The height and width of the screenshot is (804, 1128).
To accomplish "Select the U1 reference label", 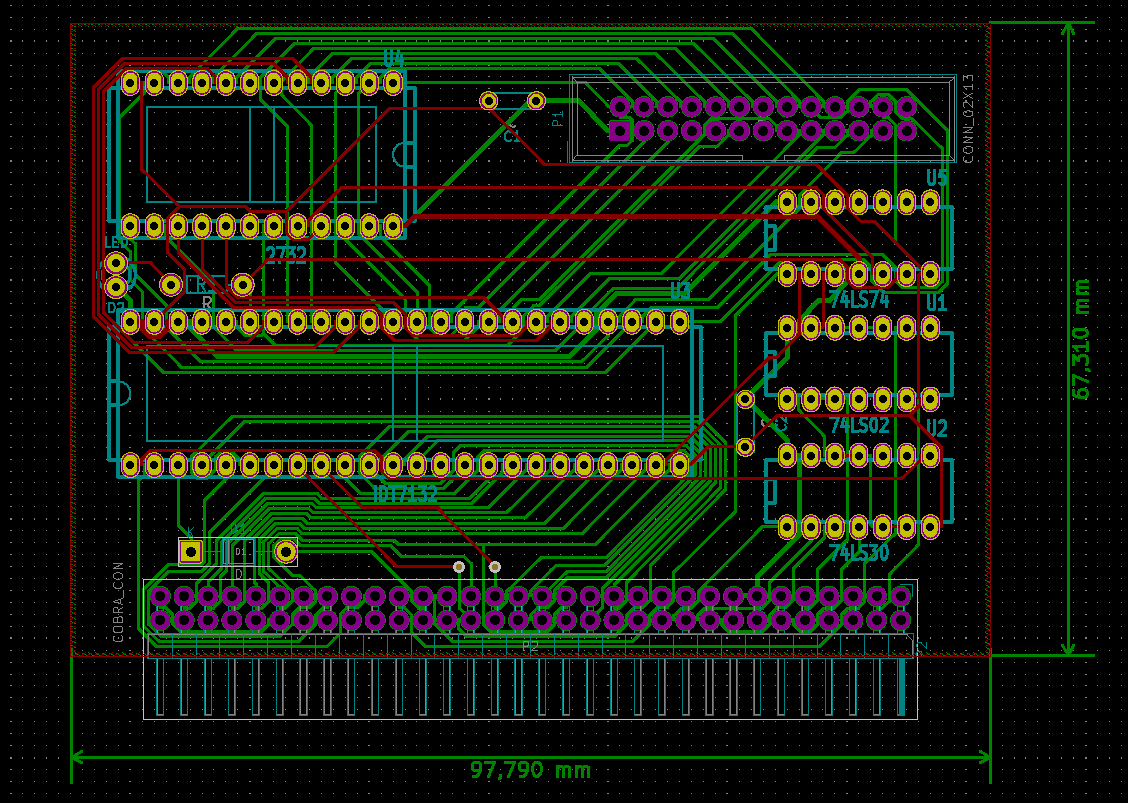I will pyautogui.click(x=936, y=303).
